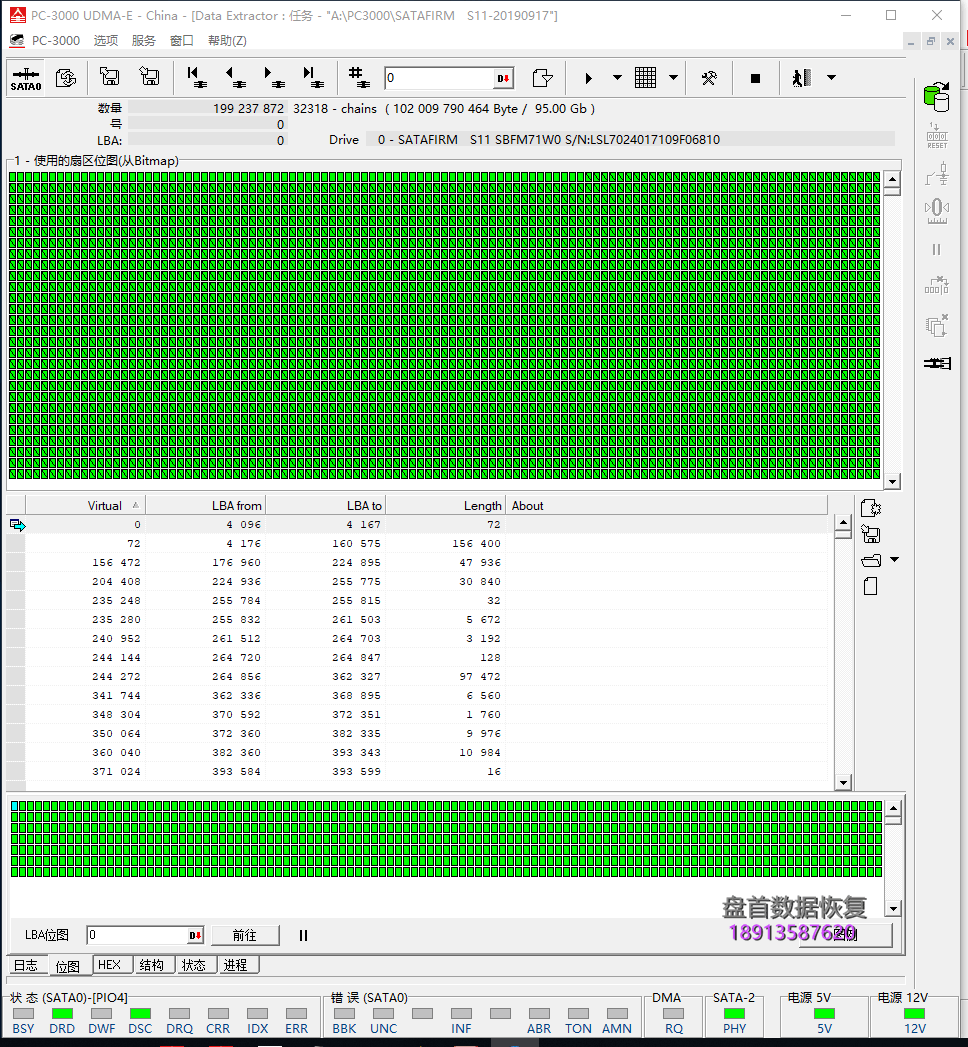Click the About column header

(x=666, y=505)
